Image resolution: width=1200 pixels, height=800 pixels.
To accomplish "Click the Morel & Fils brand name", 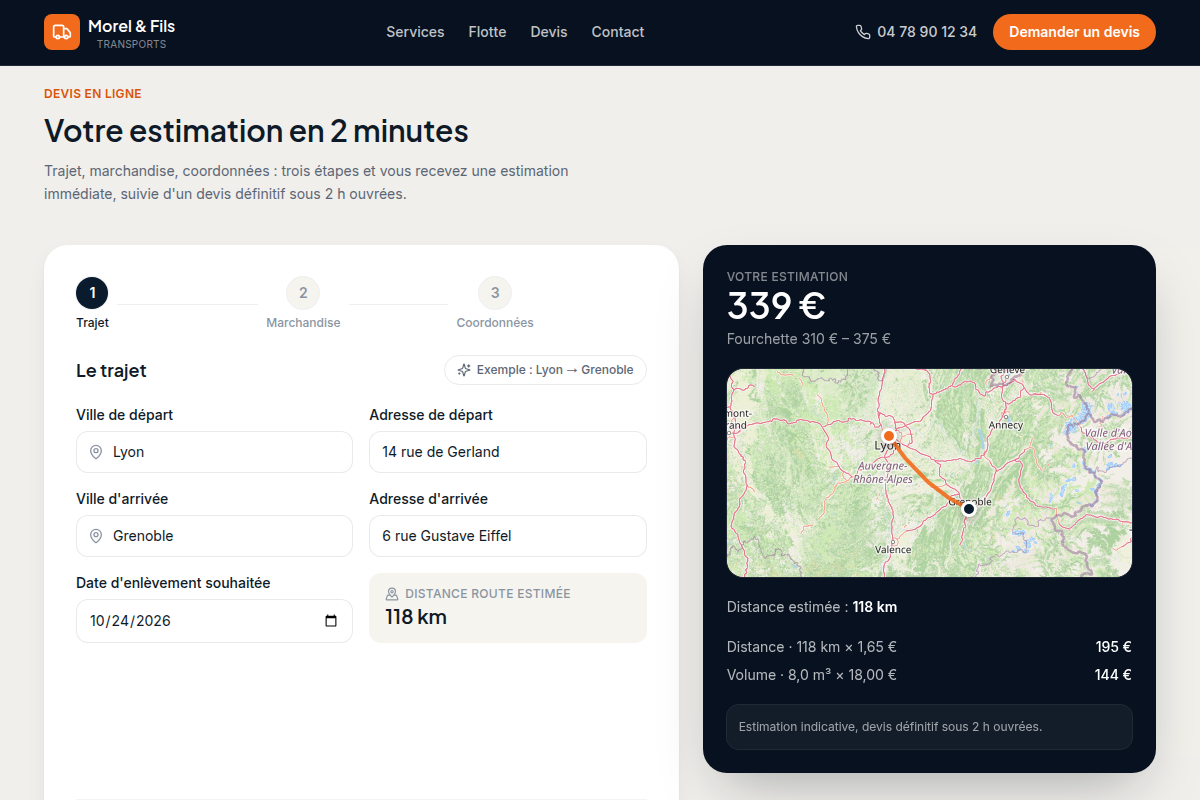I will pyautogui.click(x=131, y=26).
